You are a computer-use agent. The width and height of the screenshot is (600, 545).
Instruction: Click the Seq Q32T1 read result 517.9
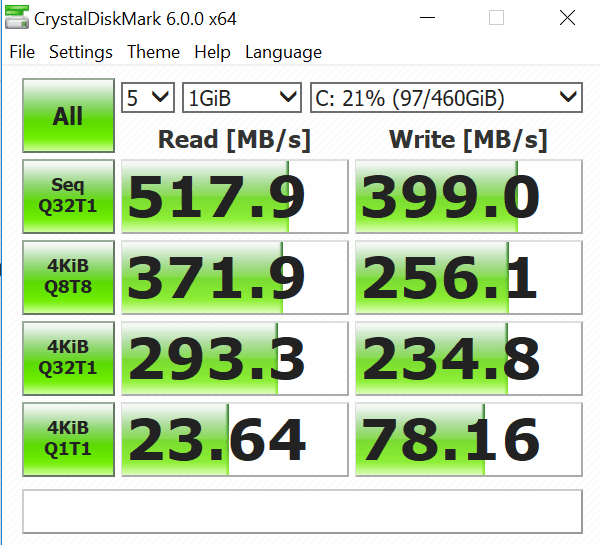coord(233,197)
